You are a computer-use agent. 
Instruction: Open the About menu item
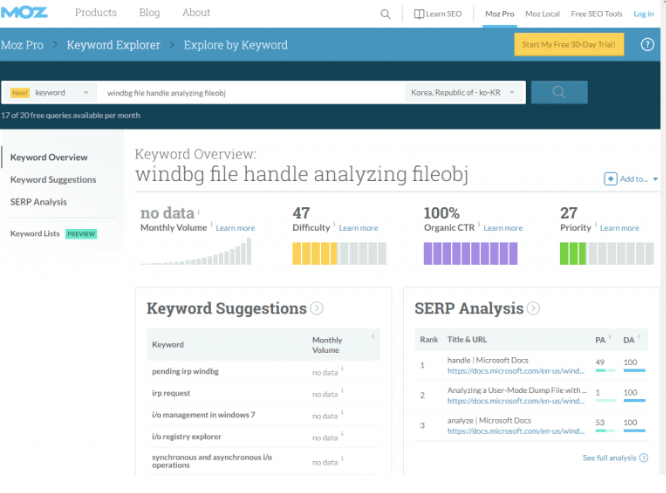[x=196, y=12]
